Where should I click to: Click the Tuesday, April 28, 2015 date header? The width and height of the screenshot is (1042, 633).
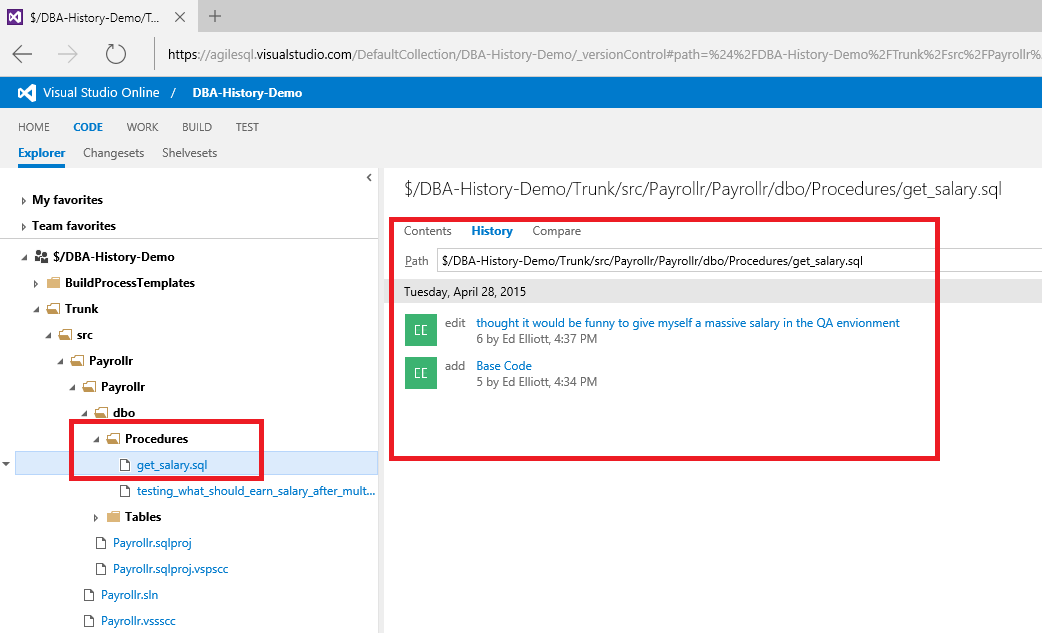pos(465,292)
